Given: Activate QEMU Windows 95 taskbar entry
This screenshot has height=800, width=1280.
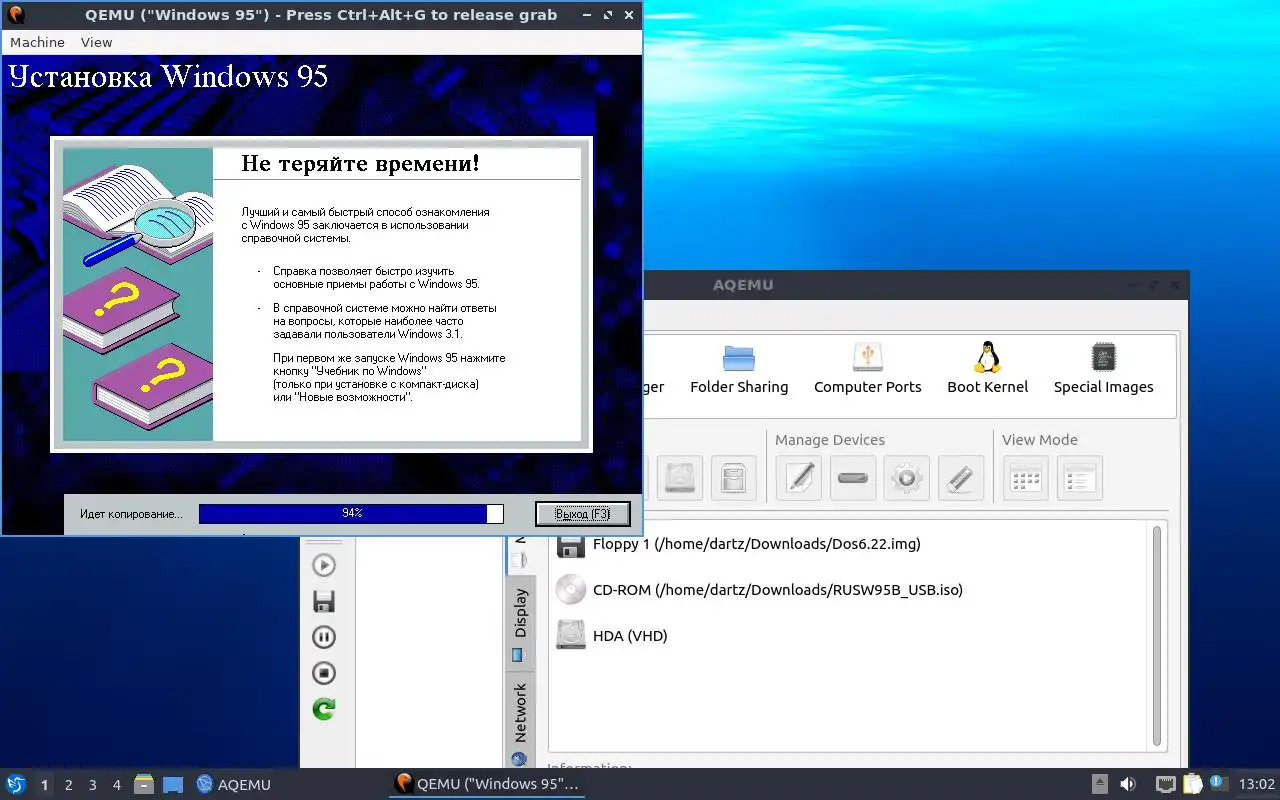Looking at the screenshot, I should pyautogui.click(x=487, y=785).
